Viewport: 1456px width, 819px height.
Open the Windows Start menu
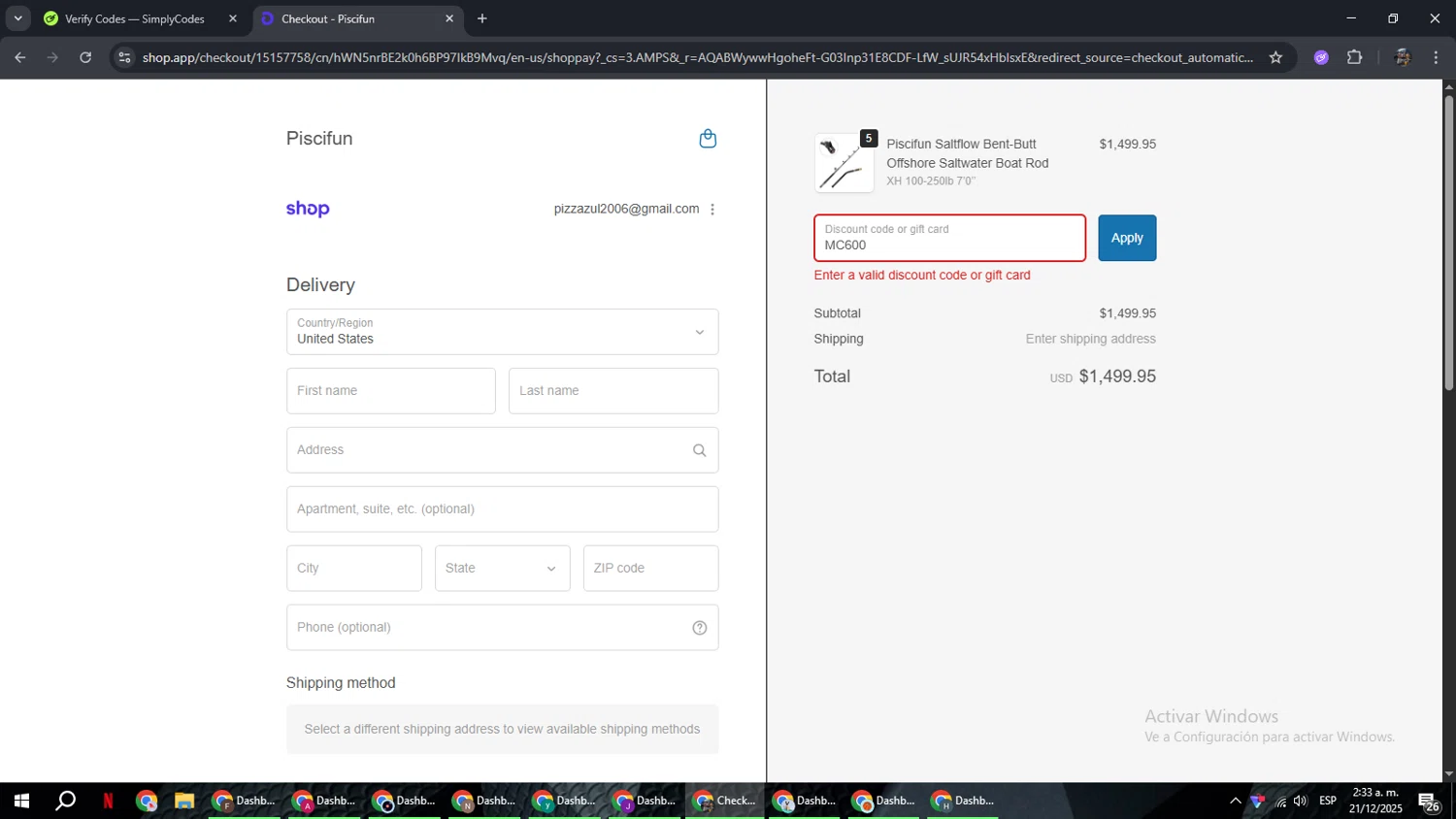(x=21, y=801)
